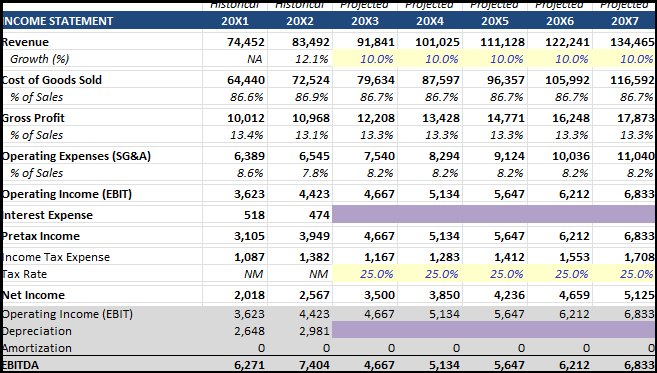
Task: Select the 20X6 Gross Profit value 16,248
Action: click(571, 118)
